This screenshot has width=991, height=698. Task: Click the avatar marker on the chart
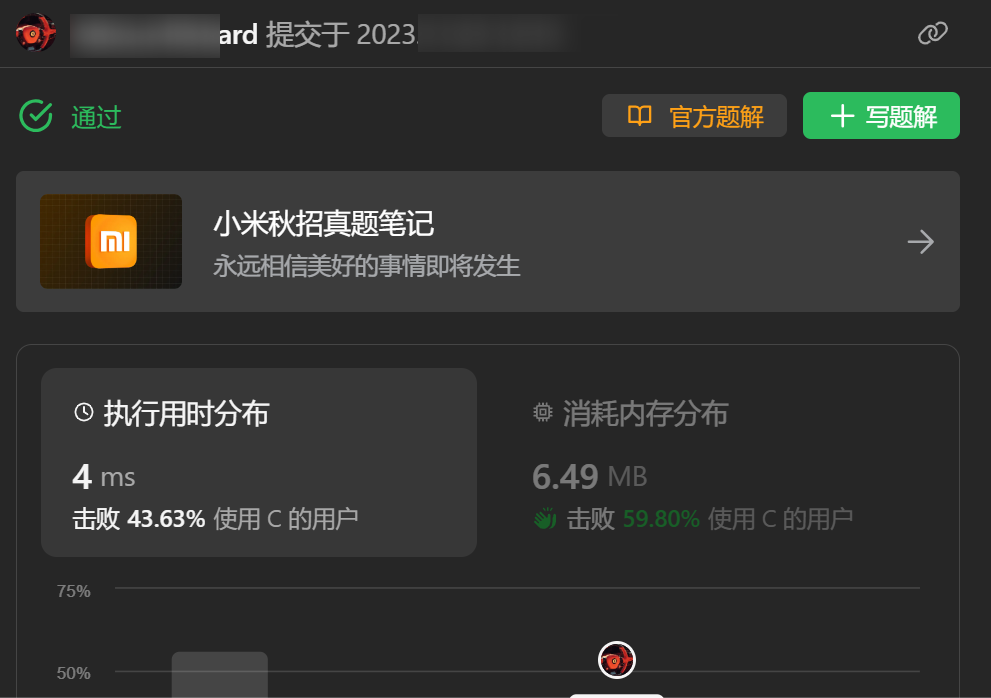point(616,660)
